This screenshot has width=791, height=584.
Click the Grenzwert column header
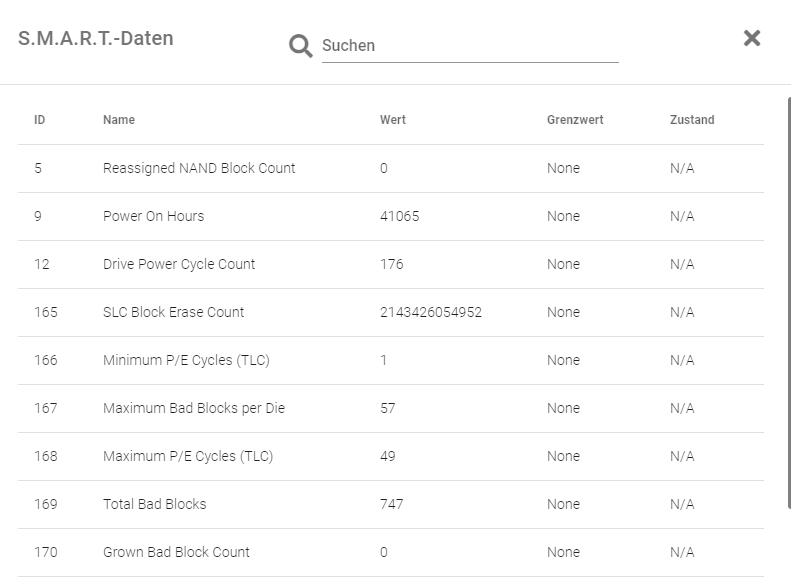(x=575, y=120)
